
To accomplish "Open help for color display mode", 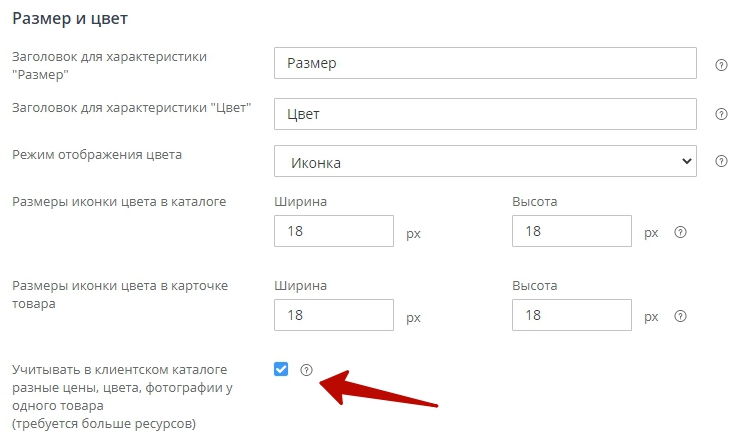I will point(721,161).
